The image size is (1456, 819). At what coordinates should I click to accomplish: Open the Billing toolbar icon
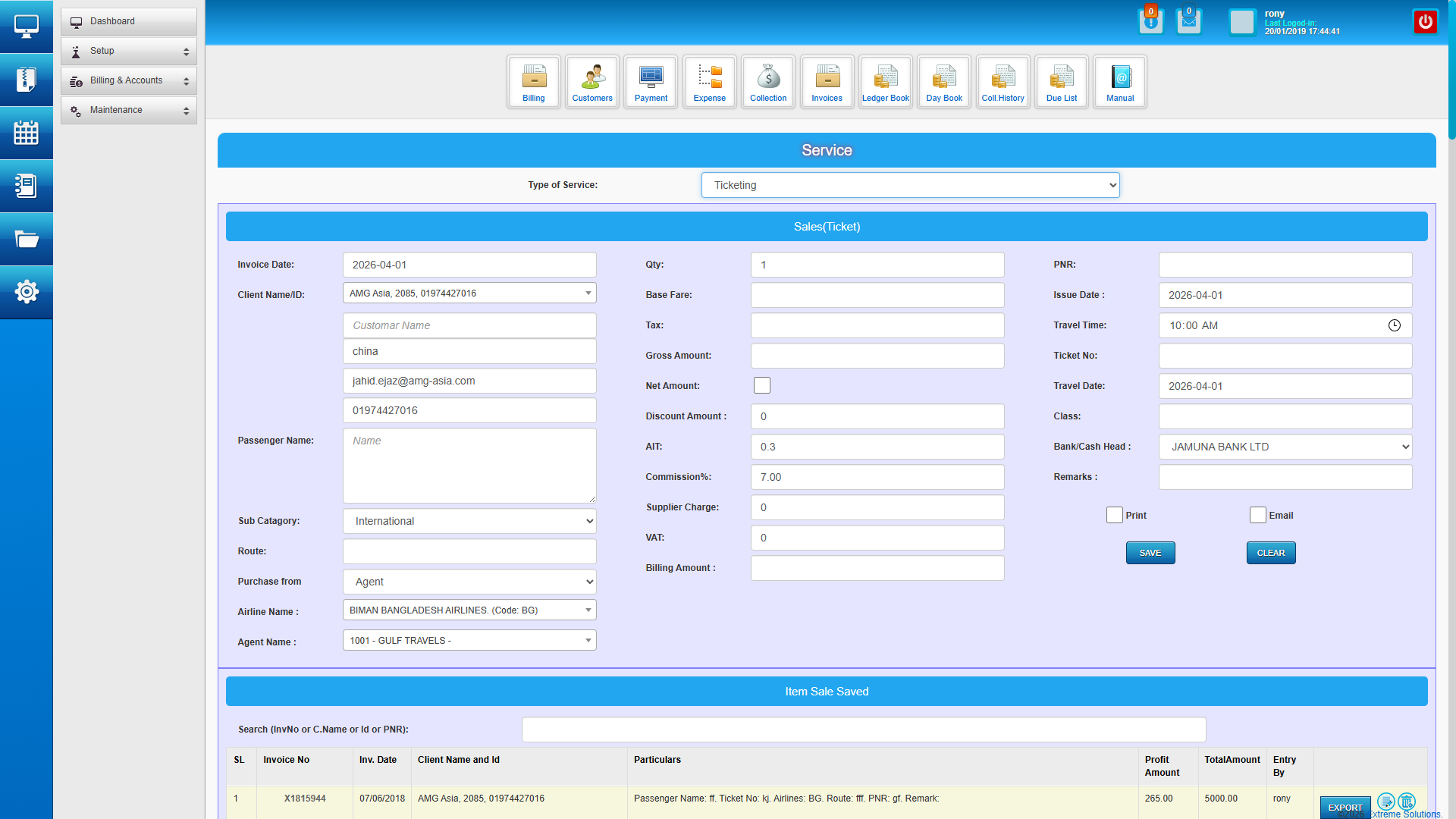[533, 81]
